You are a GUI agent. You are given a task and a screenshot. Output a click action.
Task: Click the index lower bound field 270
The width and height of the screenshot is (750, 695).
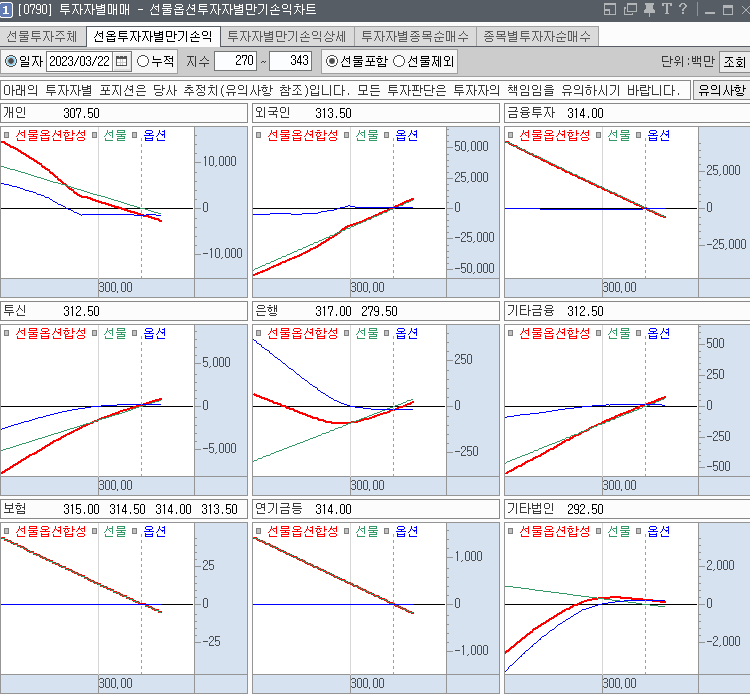pos(236,62)
